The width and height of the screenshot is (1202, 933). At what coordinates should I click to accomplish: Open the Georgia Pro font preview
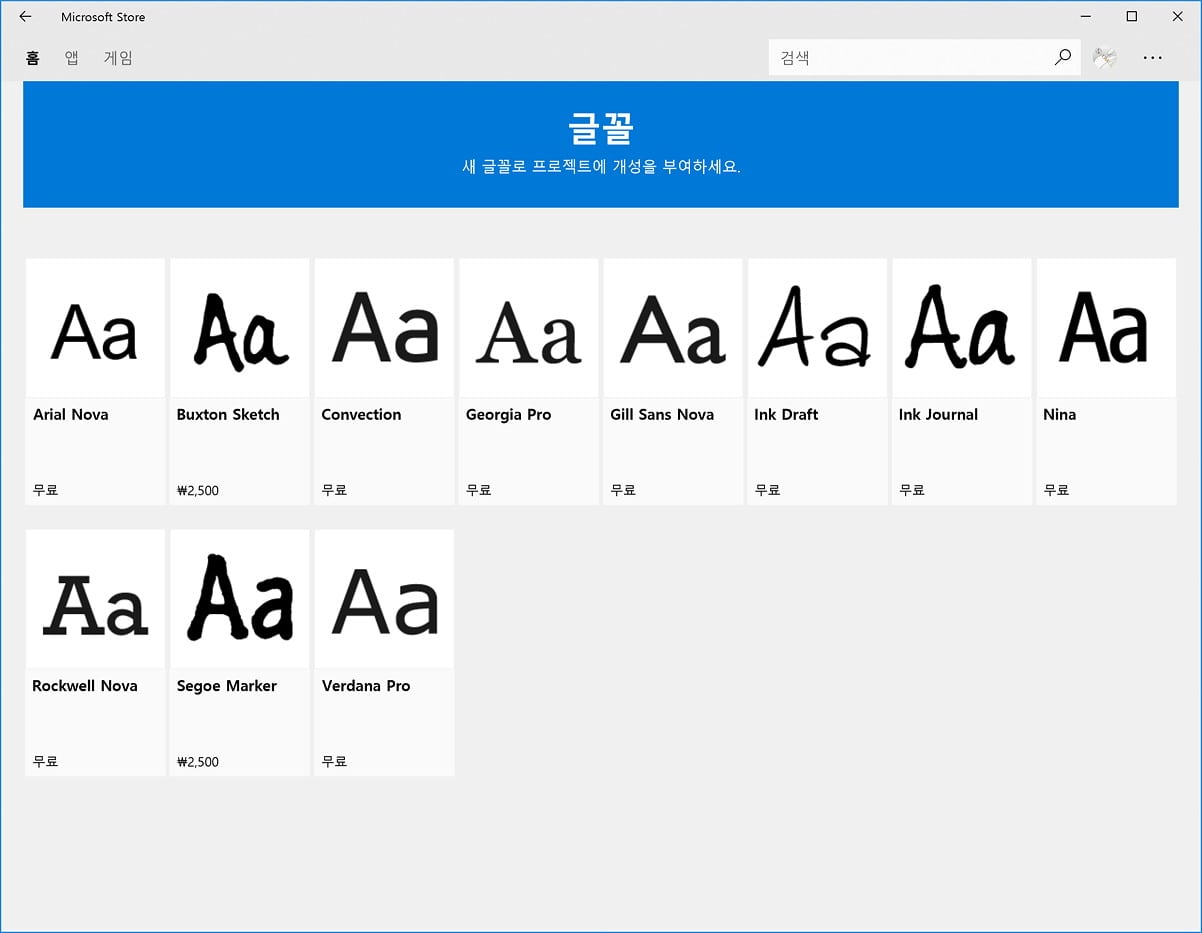[x=529, y=328]
